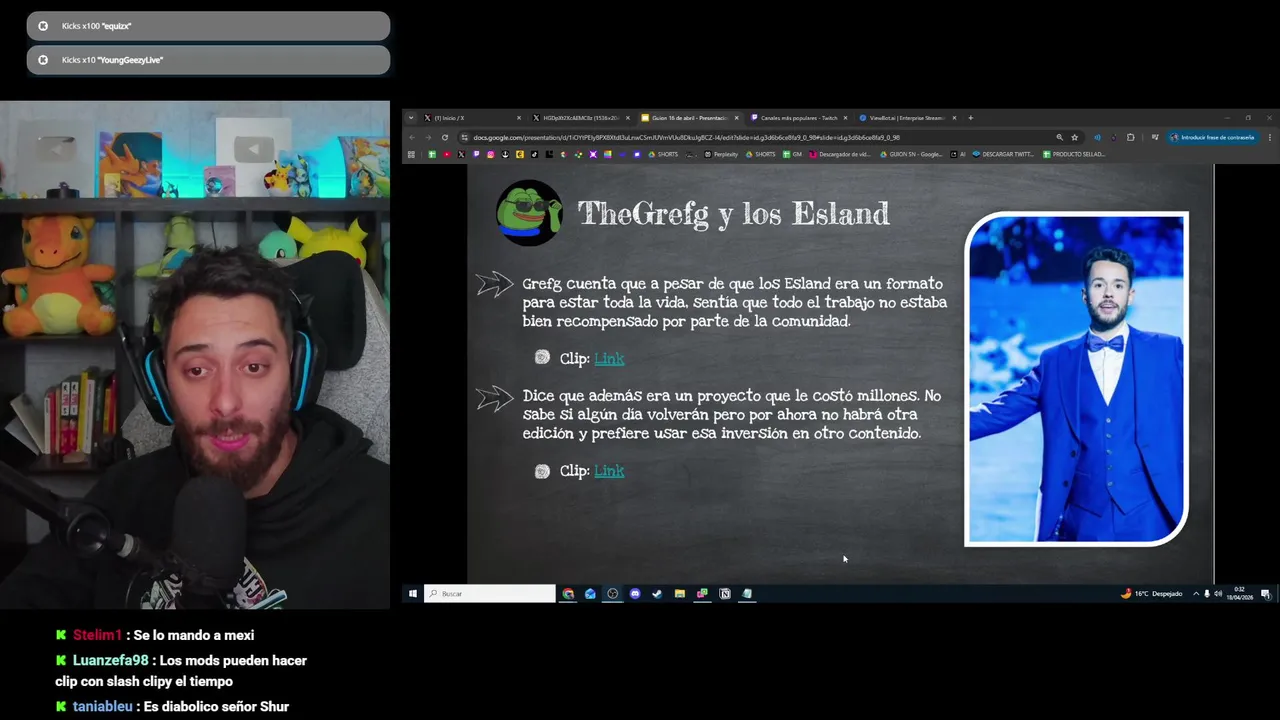Open the 'DESCARGAR TWITT...' bookmark

[1003, 154]
